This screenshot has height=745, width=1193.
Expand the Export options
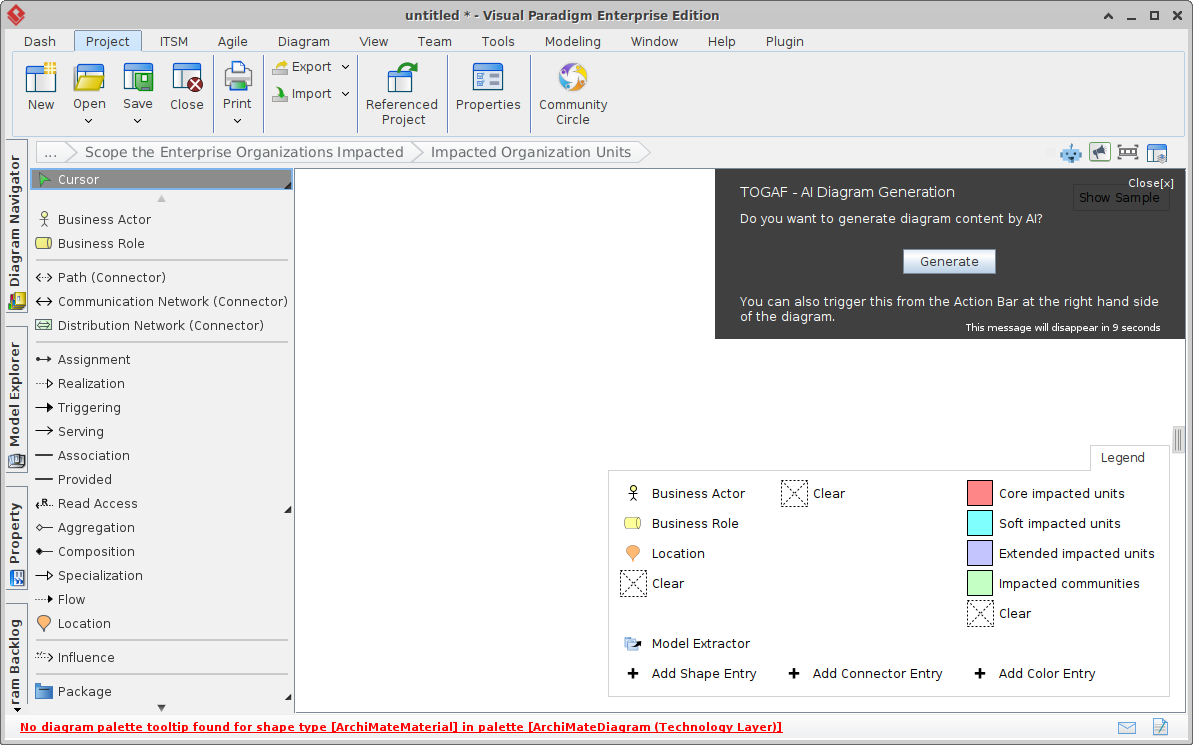pyautogui.click(x=346, y=66)
